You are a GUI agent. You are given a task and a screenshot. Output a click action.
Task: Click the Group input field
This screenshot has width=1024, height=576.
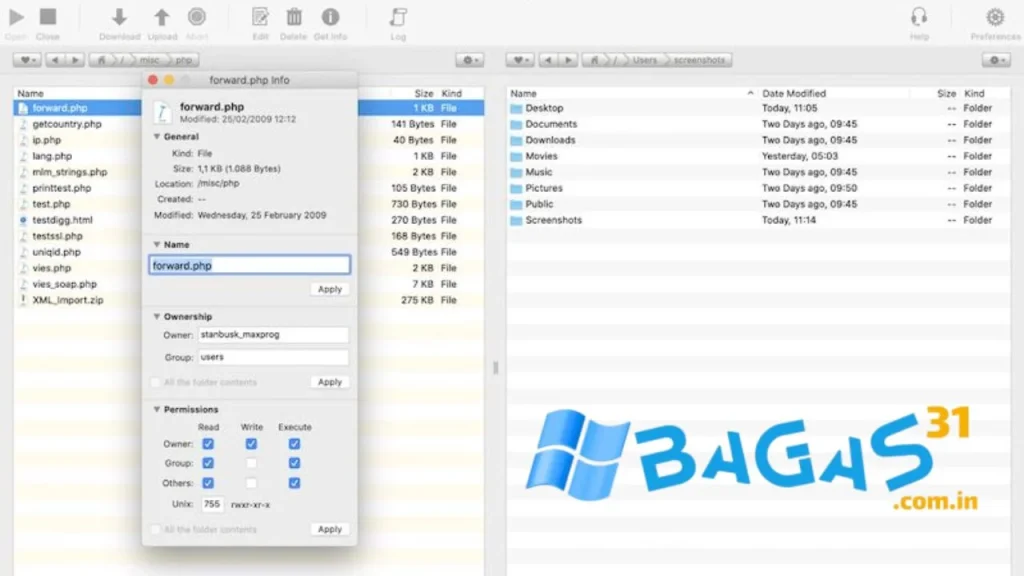pos(273,357)
